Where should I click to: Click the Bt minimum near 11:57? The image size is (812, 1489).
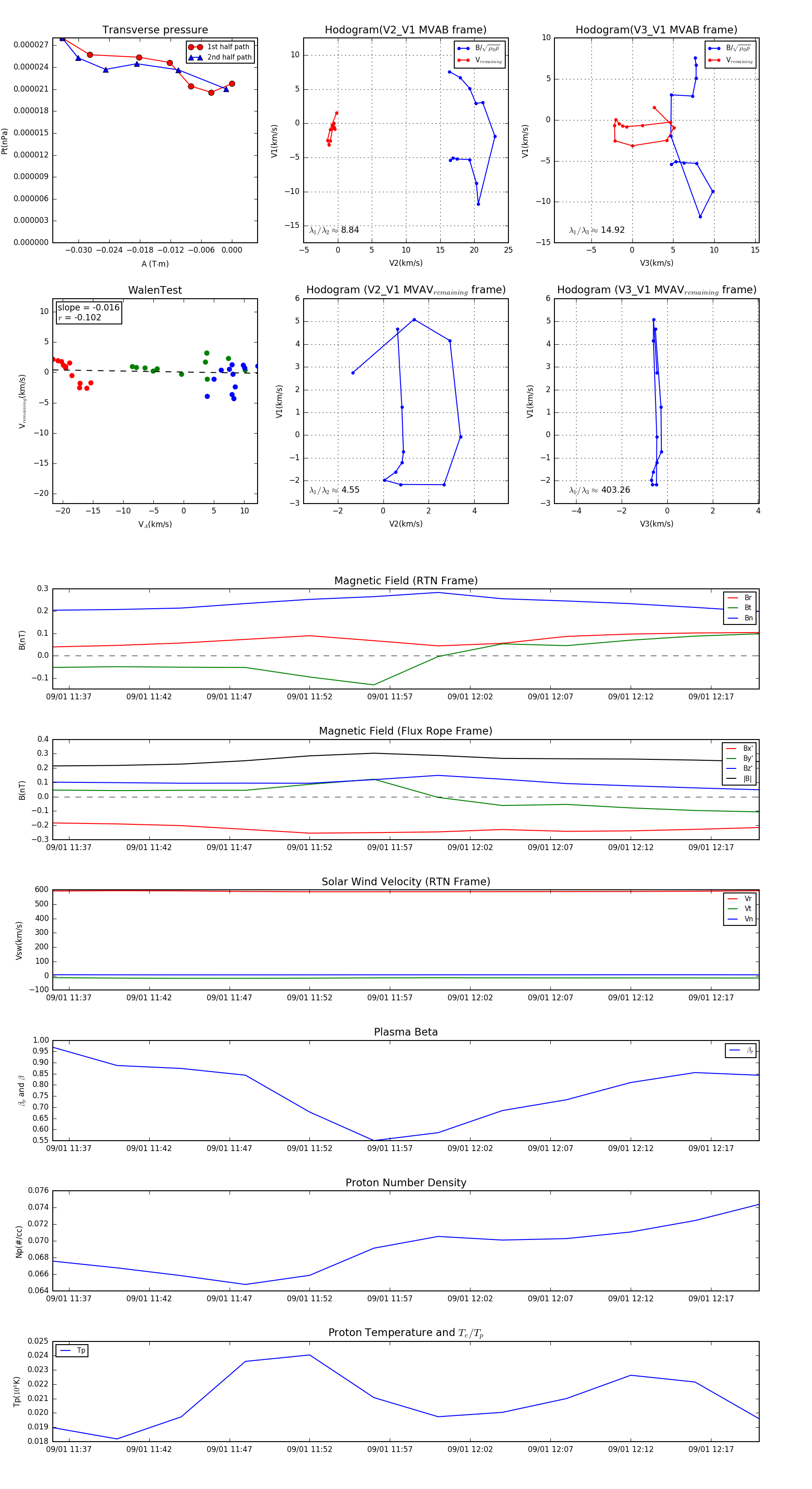coord(374,685)
